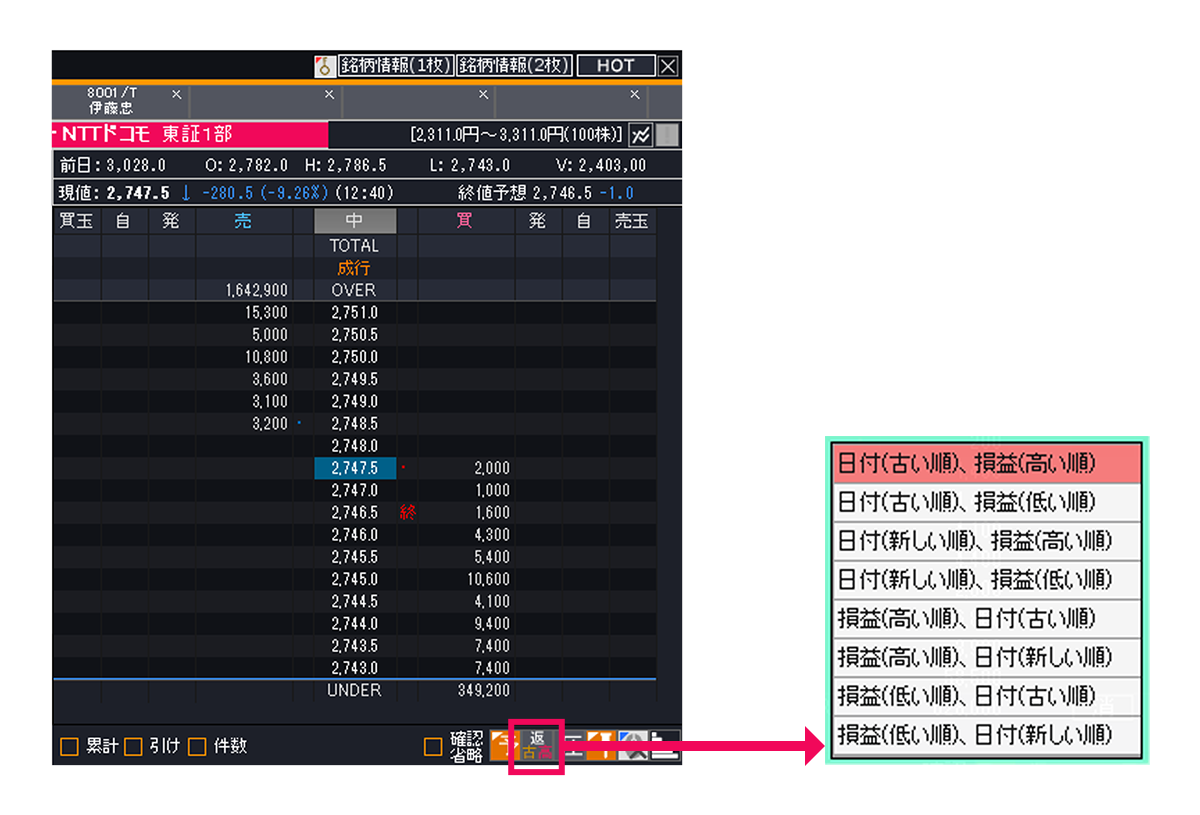Click the 返 古高 sort order button
Screen dimensions: 1200x815
click(x=537, y=745)
